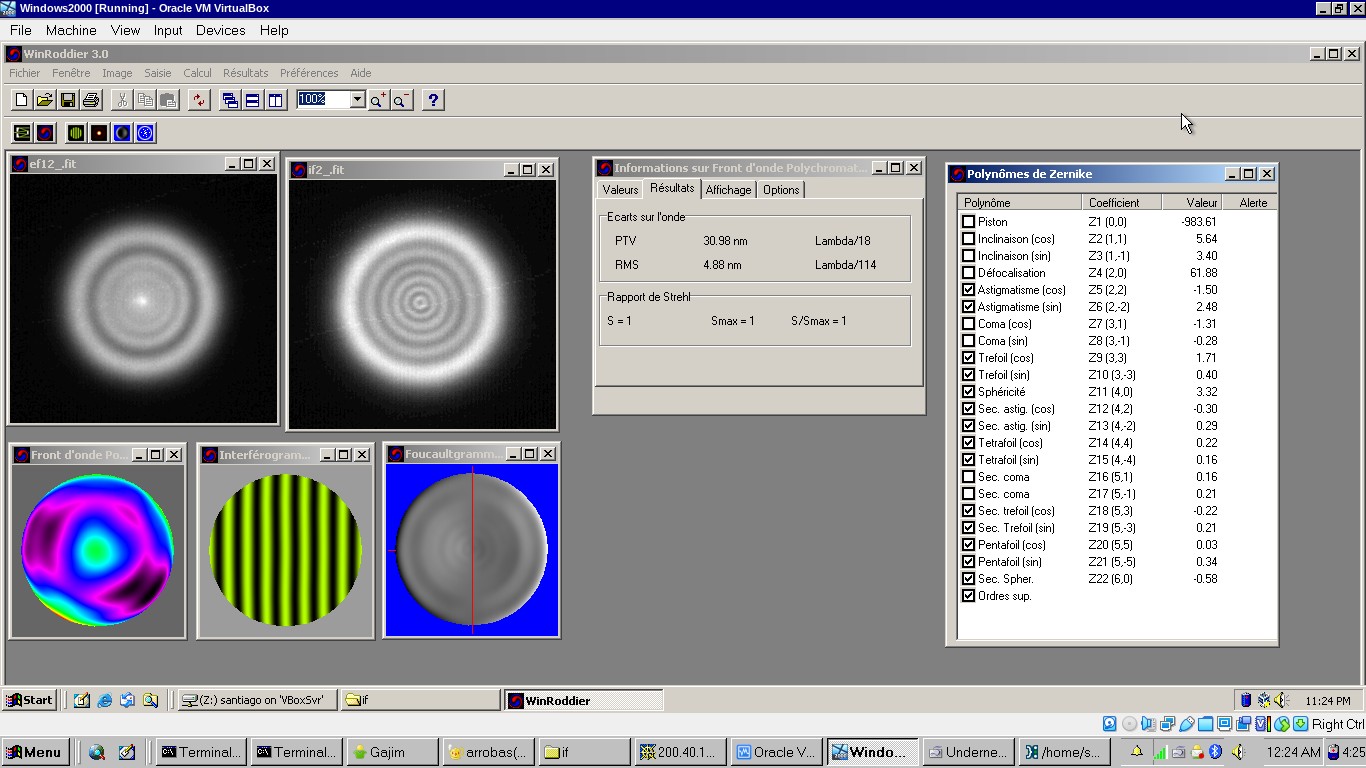Click the Valeur column header
The width and height of the screenshot is (1366, 768).
point(1194,203)
